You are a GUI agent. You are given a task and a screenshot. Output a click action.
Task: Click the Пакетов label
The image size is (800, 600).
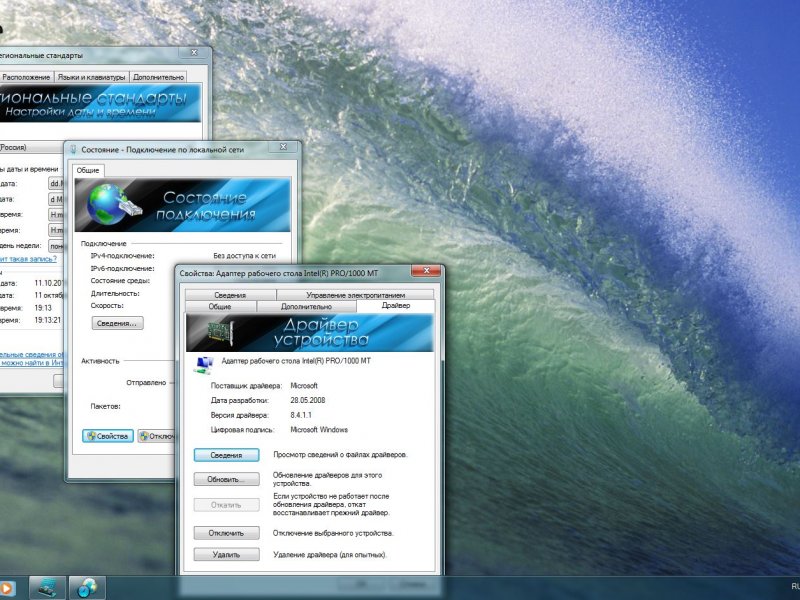point(106,407)
